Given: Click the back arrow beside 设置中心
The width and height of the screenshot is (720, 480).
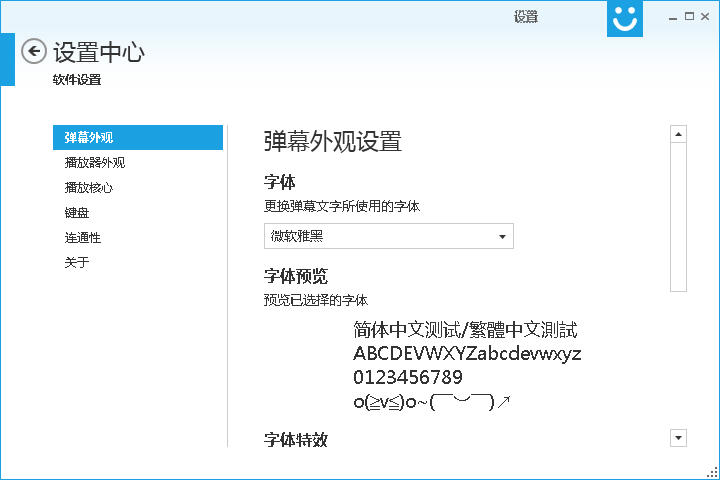Looking at the screenshot, I should (34, 51).
